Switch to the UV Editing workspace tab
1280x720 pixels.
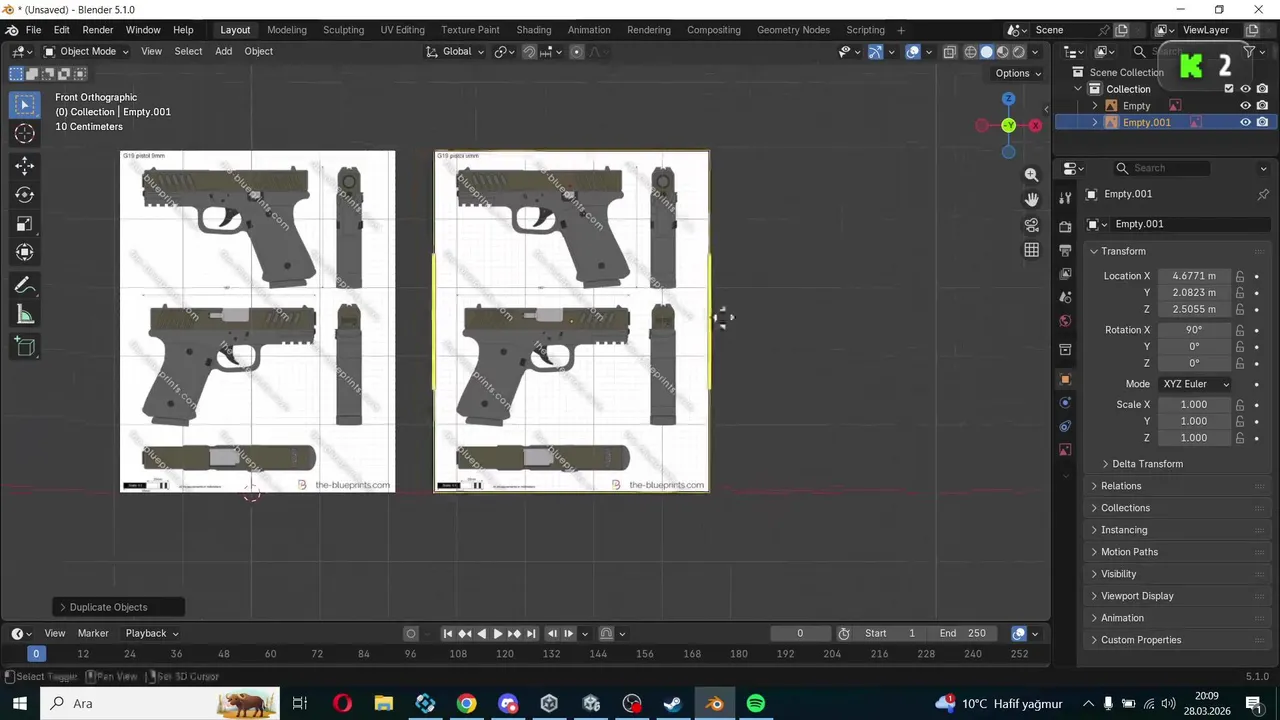(x=402, y=30)
